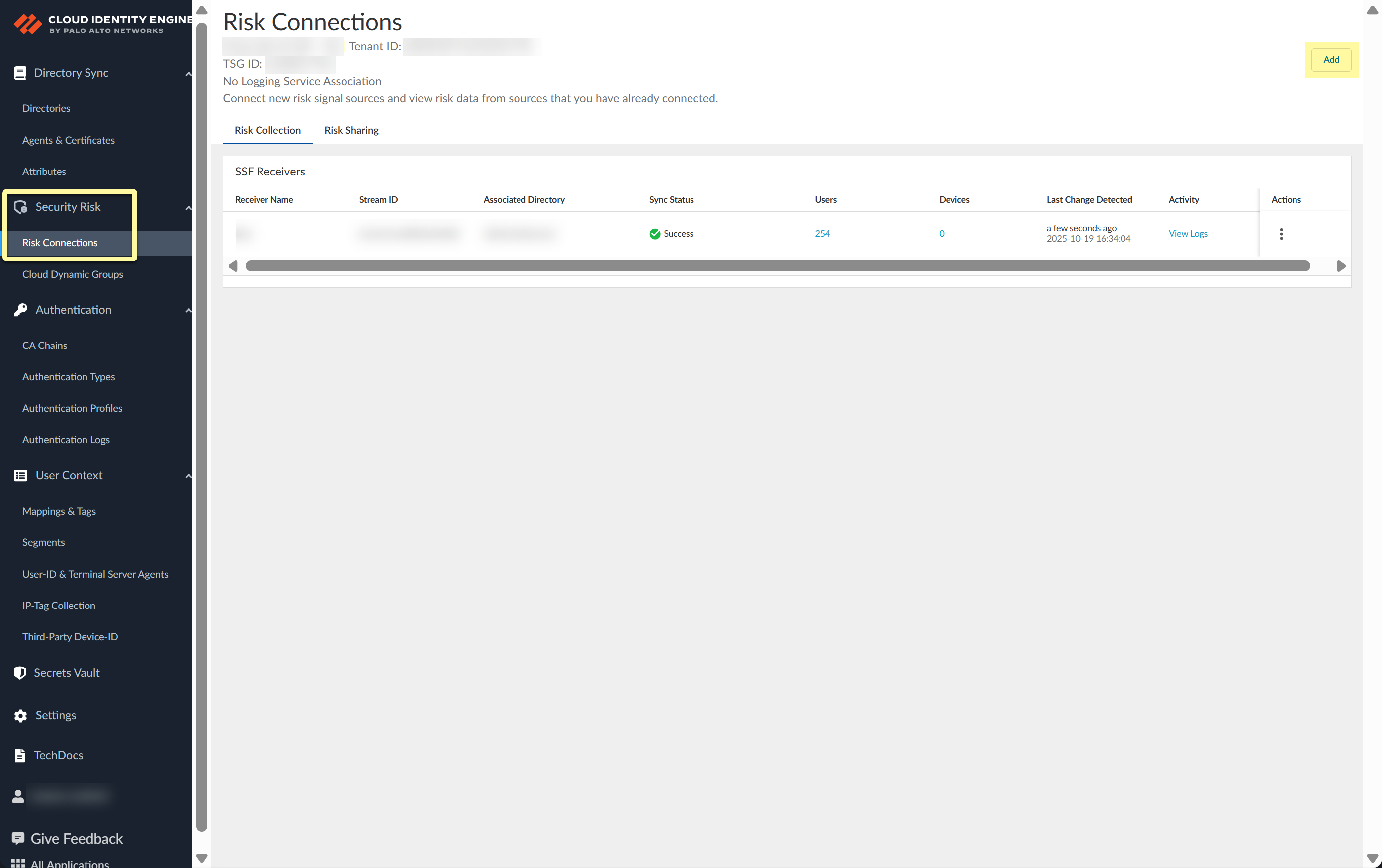The image size is (1382, 868).
Task: Select the Risk Collection tab
Action: pos(267,130)
